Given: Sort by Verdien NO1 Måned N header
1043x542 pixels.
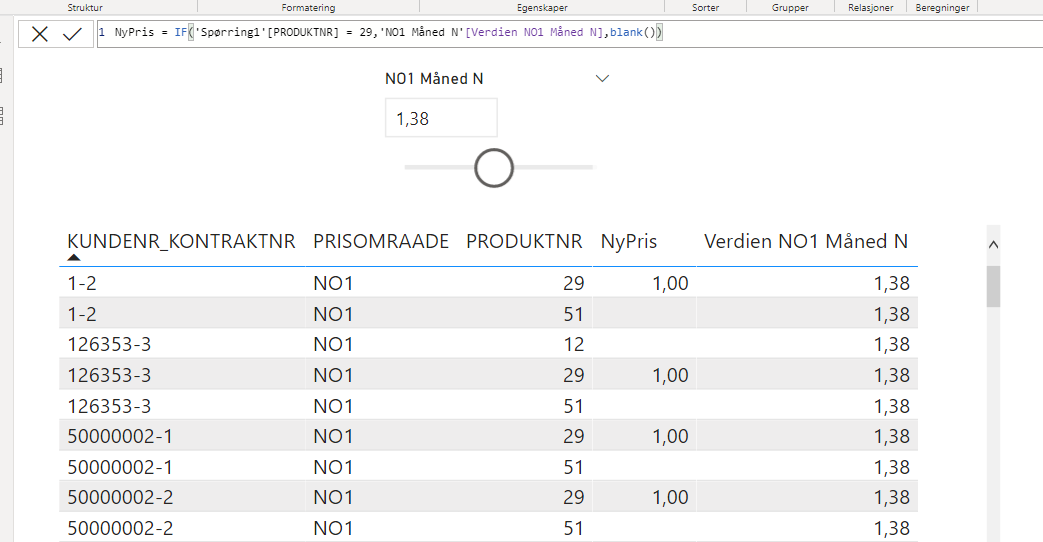Looking at the screenshot, I should 806,241.
